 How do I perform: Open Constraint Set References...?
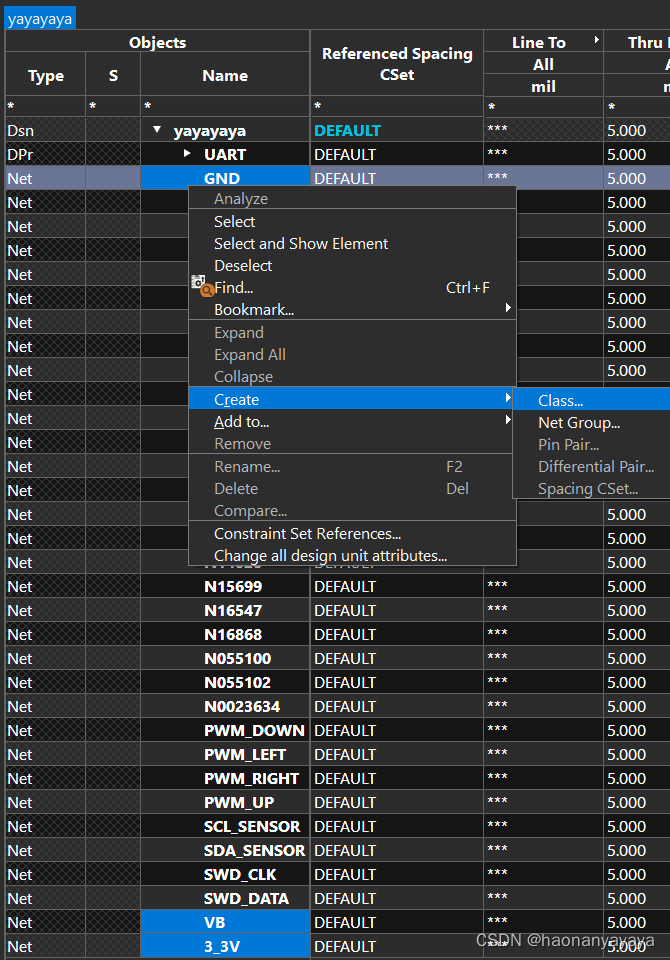tap(352, 534)
